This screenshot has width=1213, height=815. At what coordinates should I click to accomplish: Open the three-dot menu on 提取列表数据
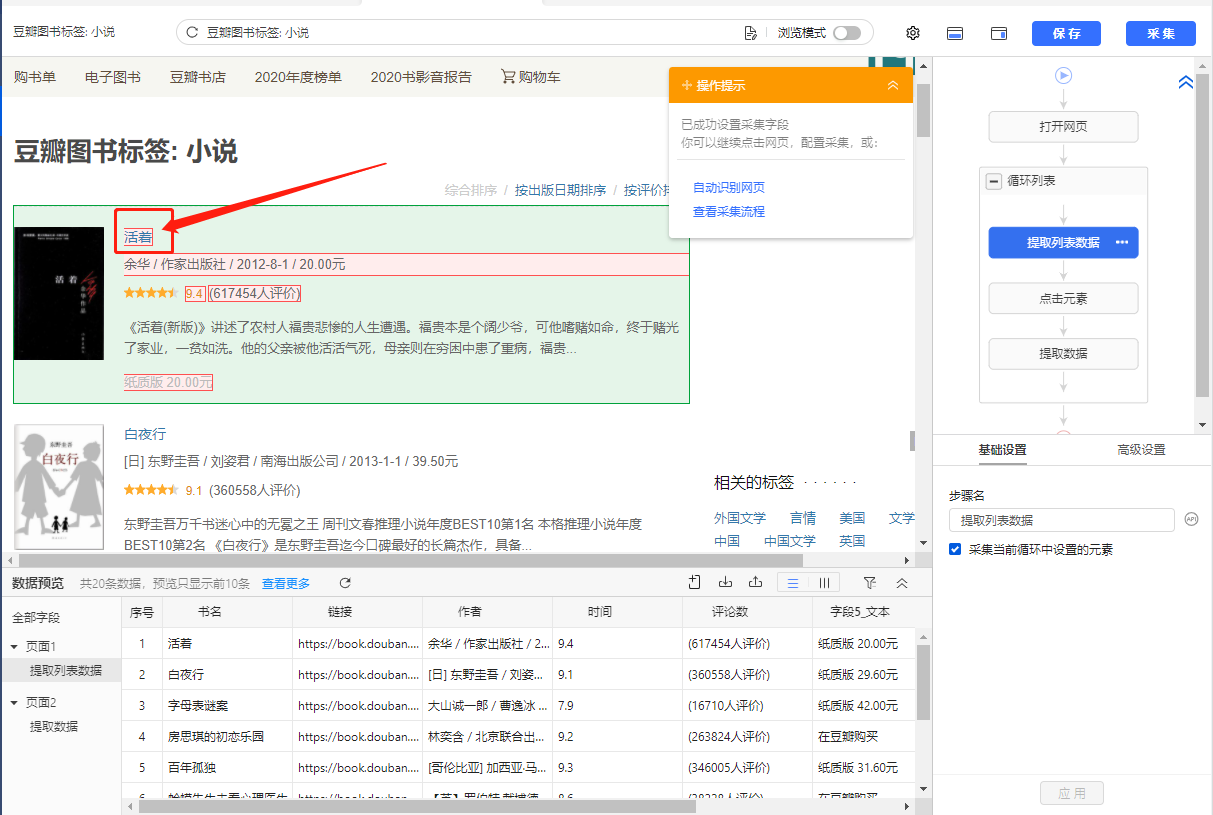point(1122,242)
